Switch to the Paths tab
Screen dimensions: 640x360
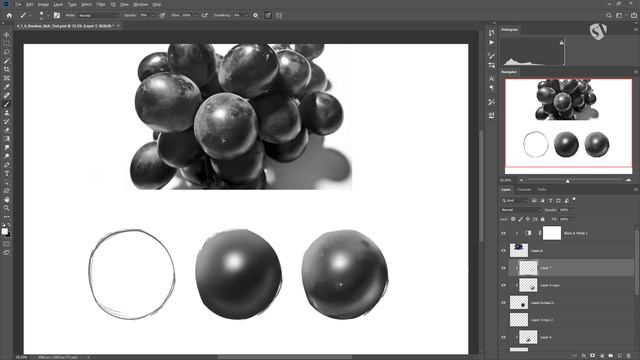[x=542, y=190]
